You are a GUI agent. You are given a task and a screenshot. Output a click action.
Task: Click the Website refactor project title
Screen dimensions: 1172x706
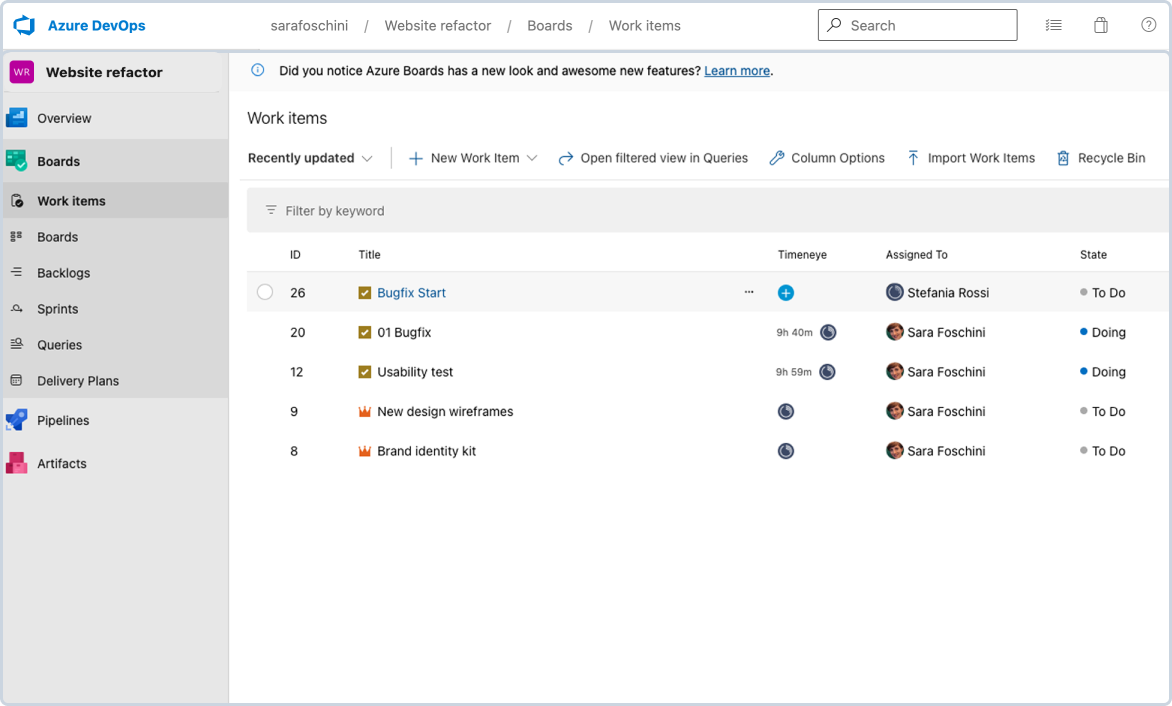click(104, 72)
